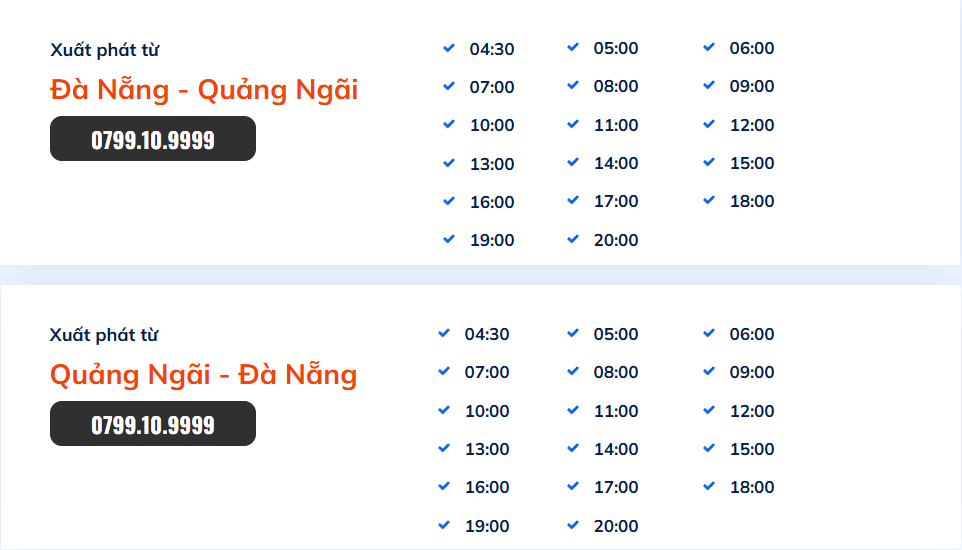Image resolution: width=962 pixels, height=550 pixels.
Task: Click the checkmark beside 04:30 in the Đà Nẵng - Quảng Ngãi schedule
Action: click(x=449, y=48)
